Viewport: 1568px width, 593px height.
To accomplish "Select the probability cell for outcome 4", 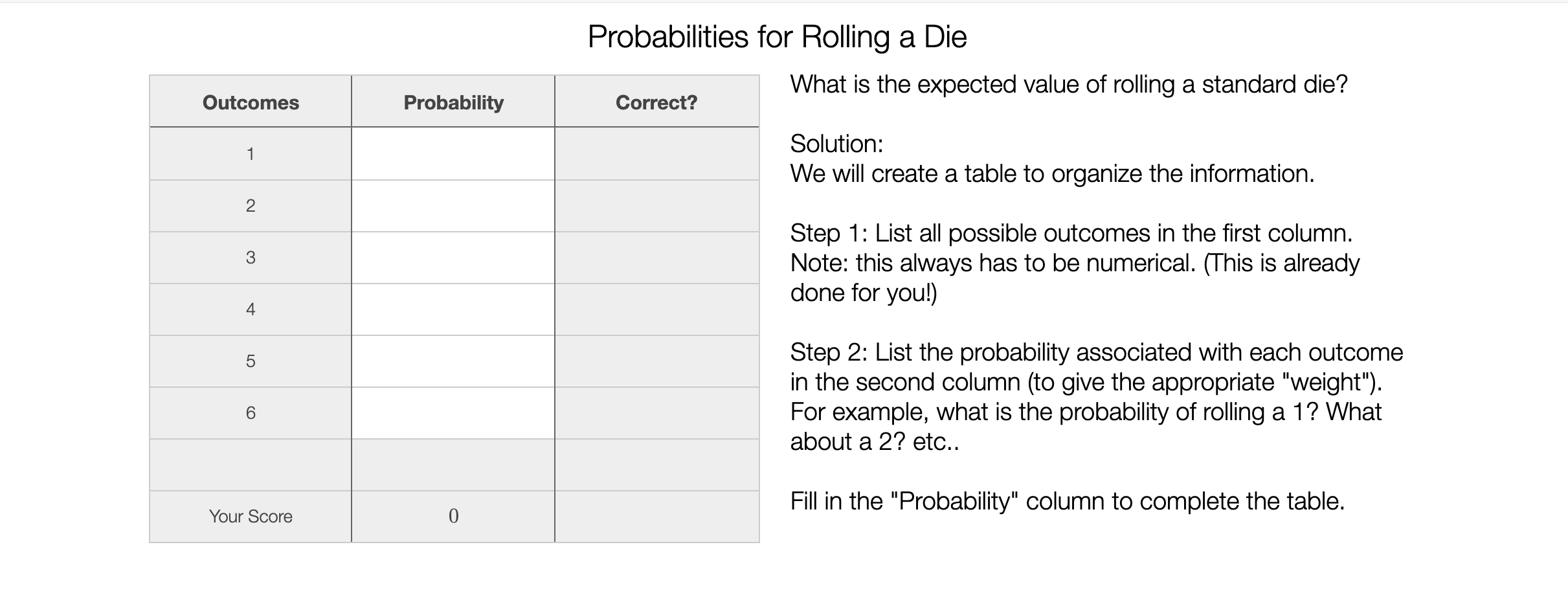I will [453, 309].
